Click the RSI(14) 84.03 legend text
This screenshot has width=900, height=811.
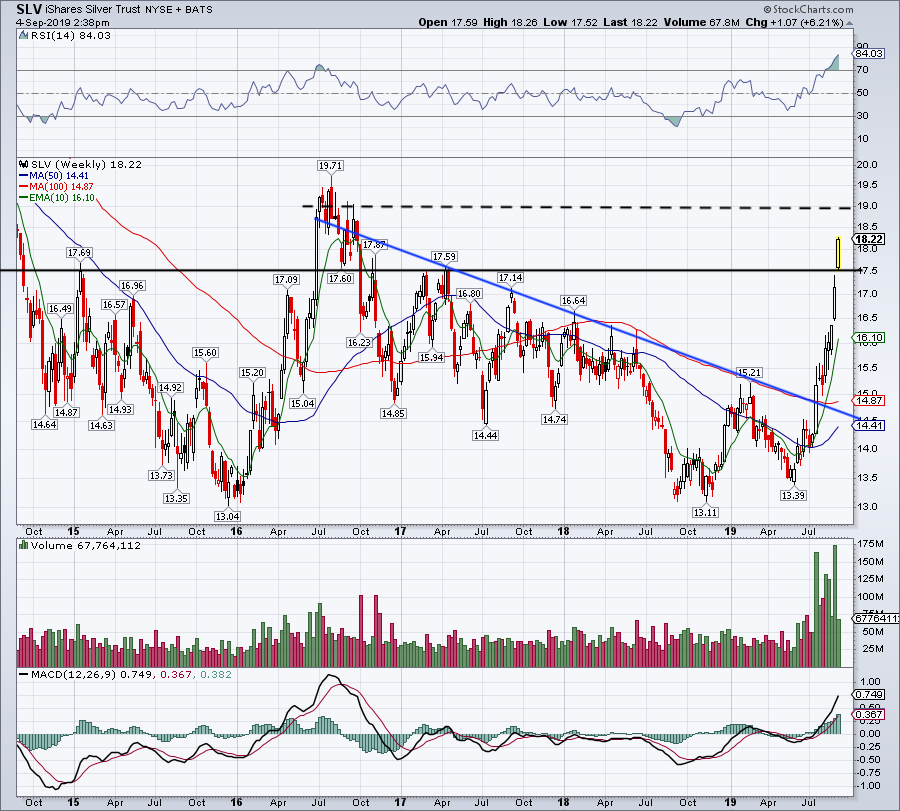pos(69,36)
